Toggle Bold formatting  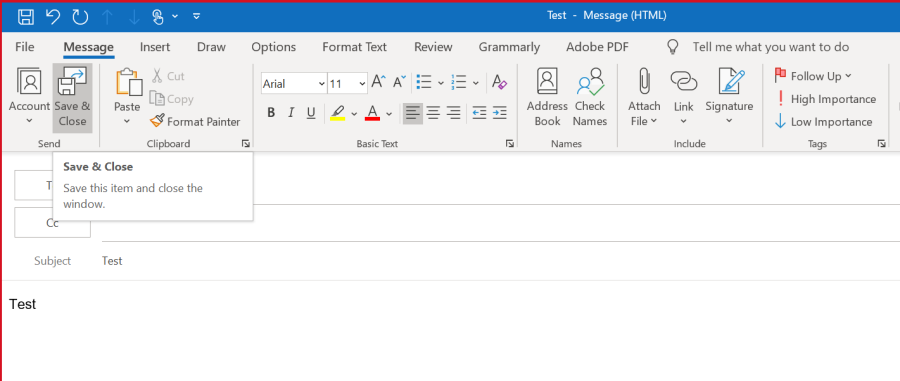(271, 112)
